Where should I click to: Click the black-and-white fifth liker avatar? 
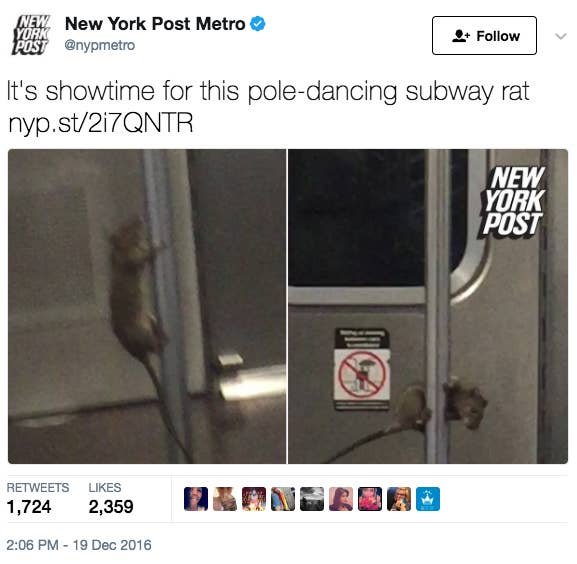coord(312,499)
